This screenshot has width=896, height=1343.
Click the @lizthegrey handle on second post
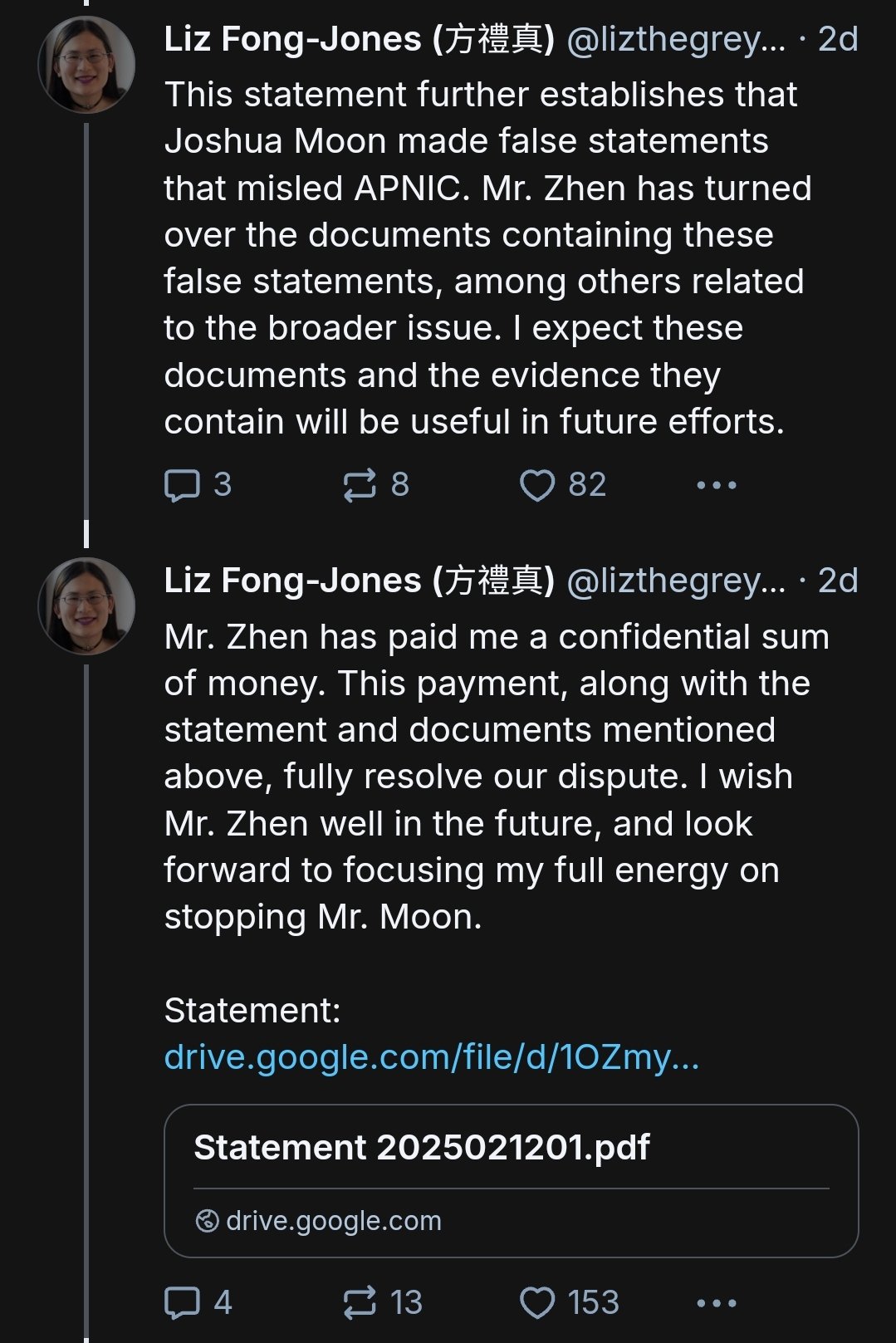pyautogui.click(x=675, y=581)
